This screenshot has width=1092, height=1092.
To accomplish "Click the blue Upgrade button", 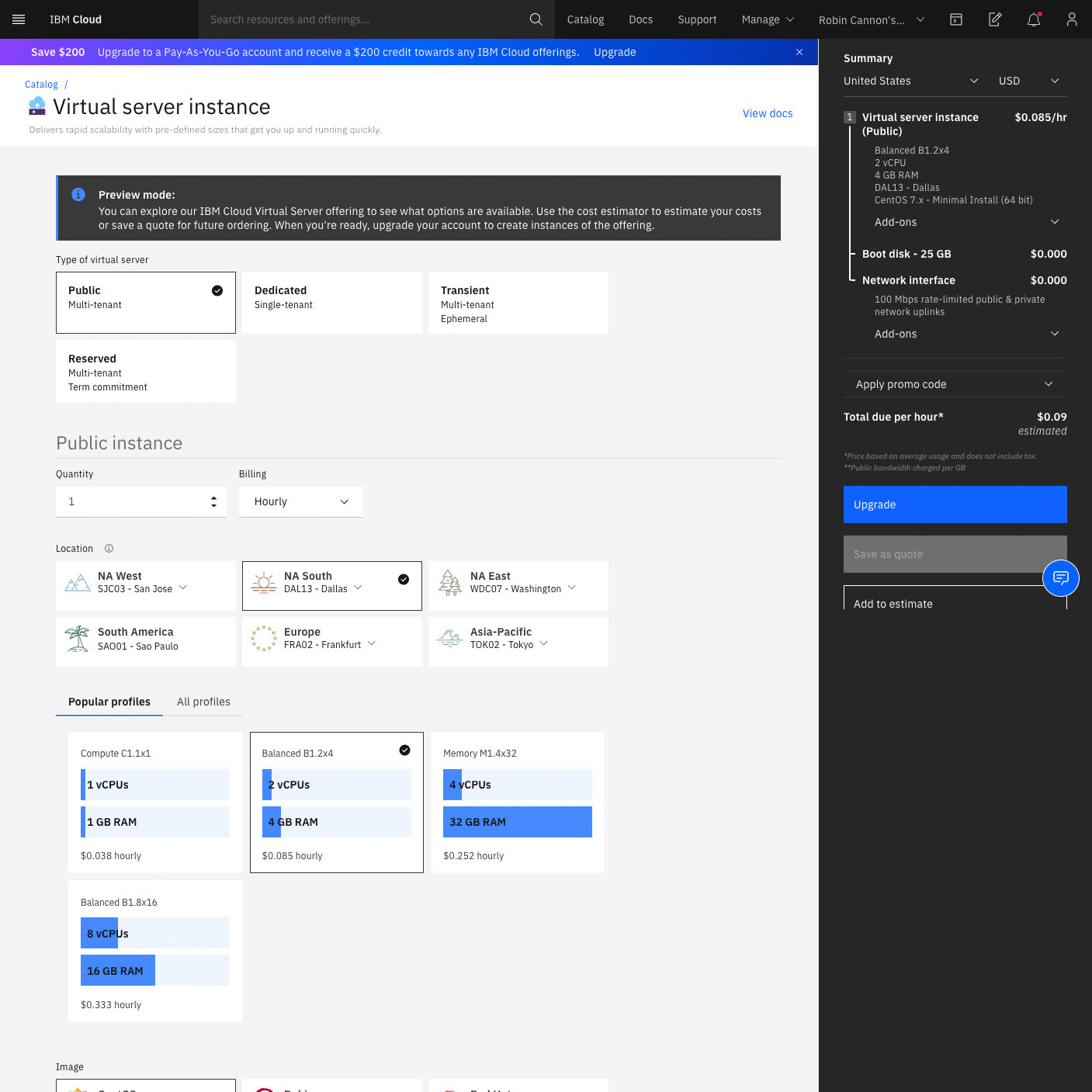I will 955,504.
